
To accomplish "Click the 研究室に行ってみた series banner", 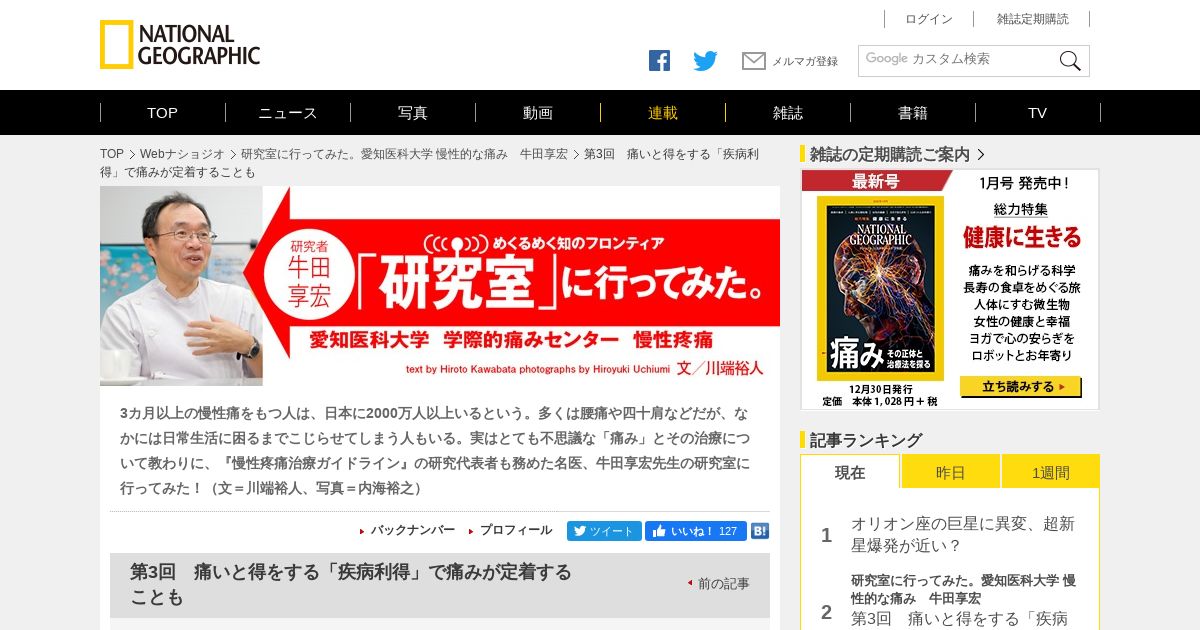I will coord(440,286).
